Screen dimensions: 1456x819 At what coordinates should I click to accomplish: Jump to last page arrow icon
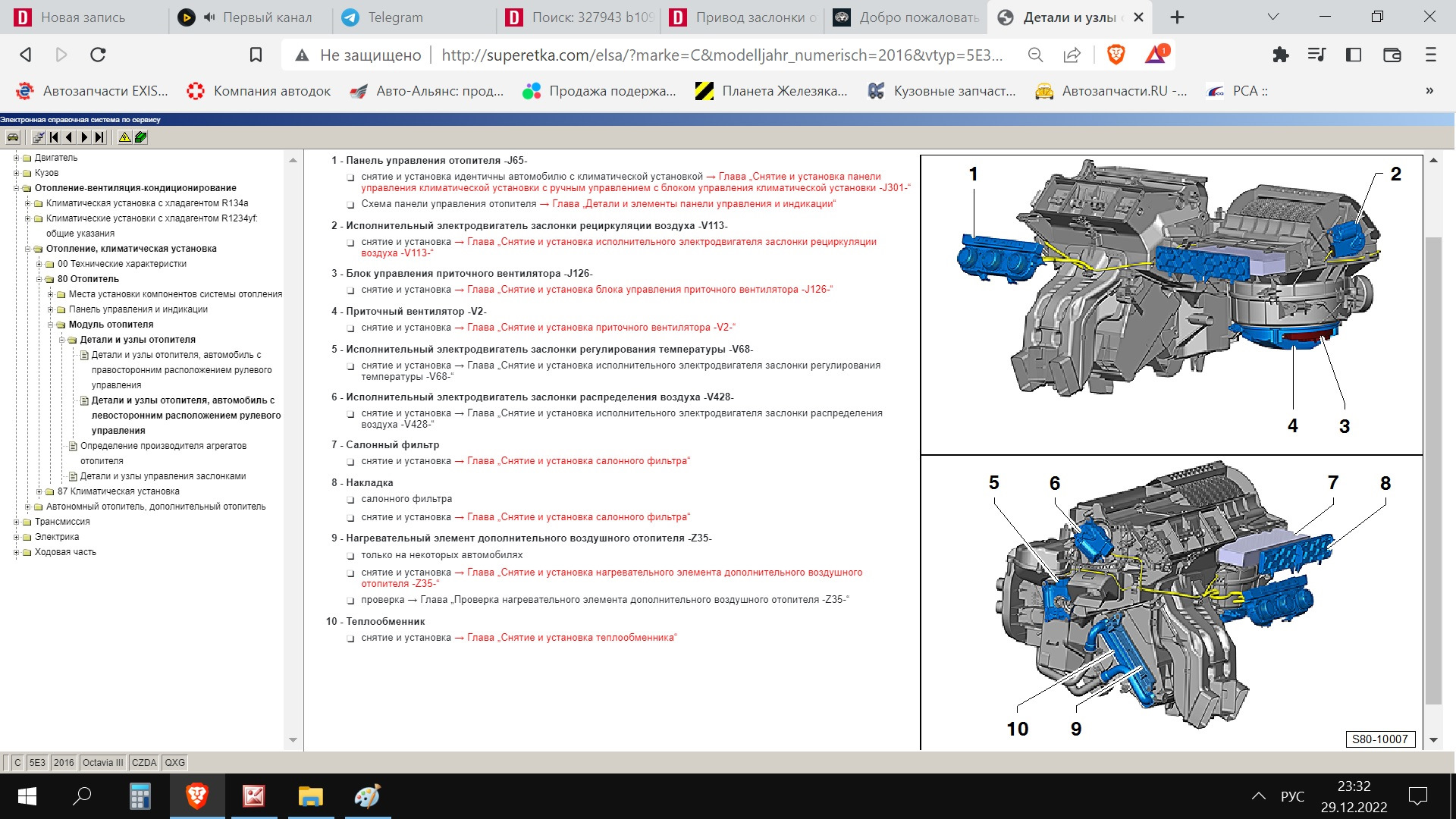point(99,137)
